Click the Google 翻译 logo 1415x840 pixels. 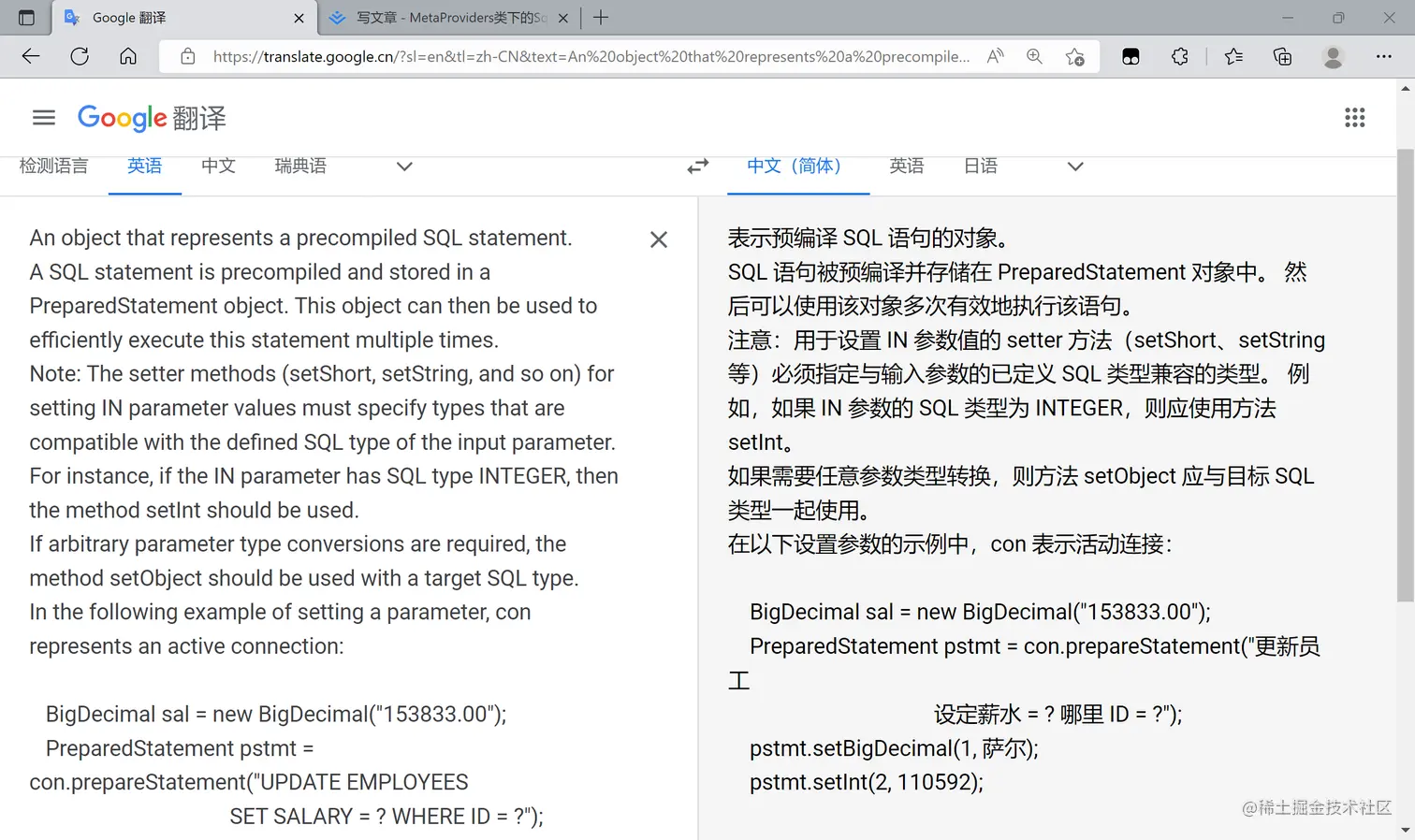152,118
